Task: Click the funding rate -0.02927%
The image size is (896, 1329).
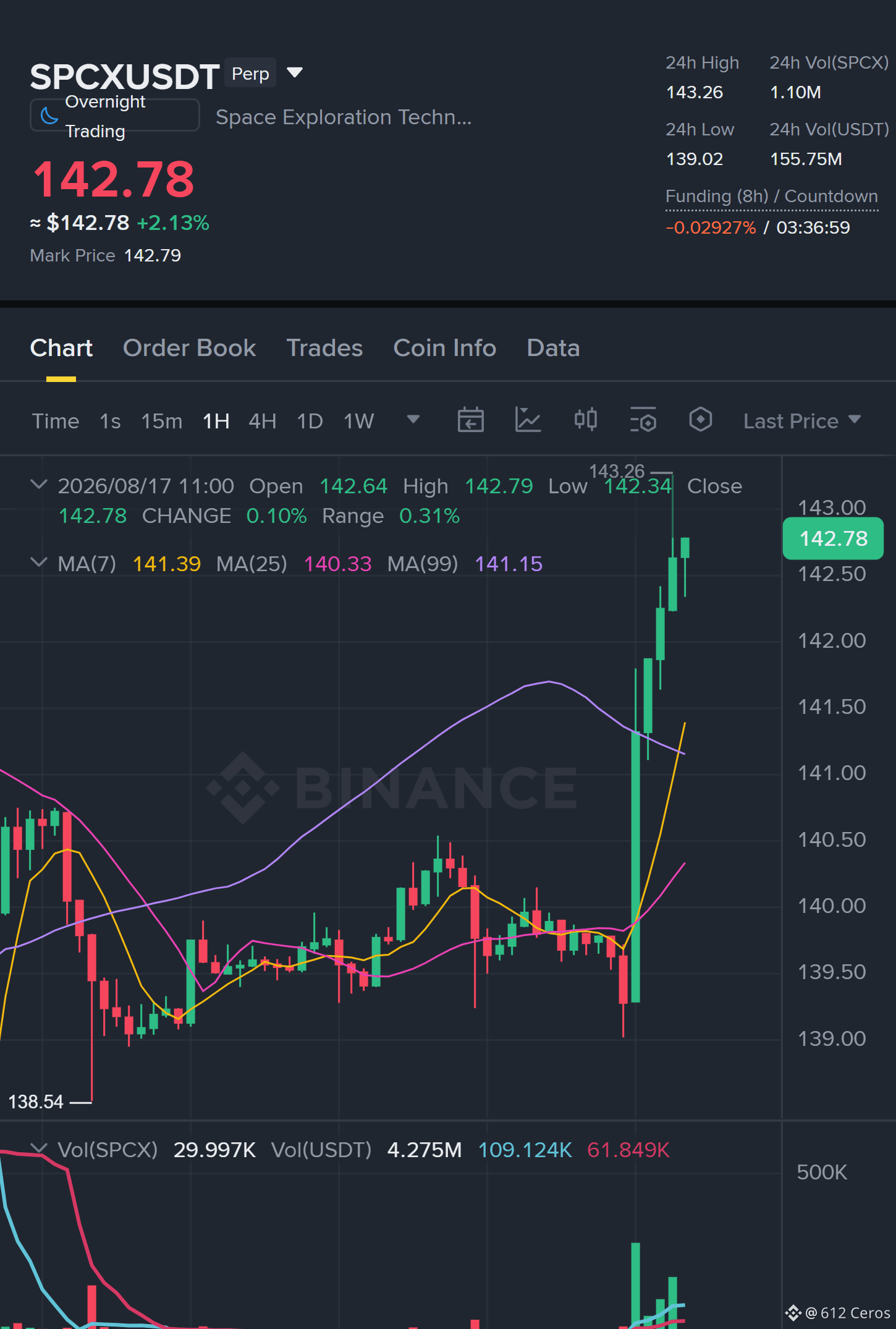Action: pyautogui.click(x=711, y=227)
